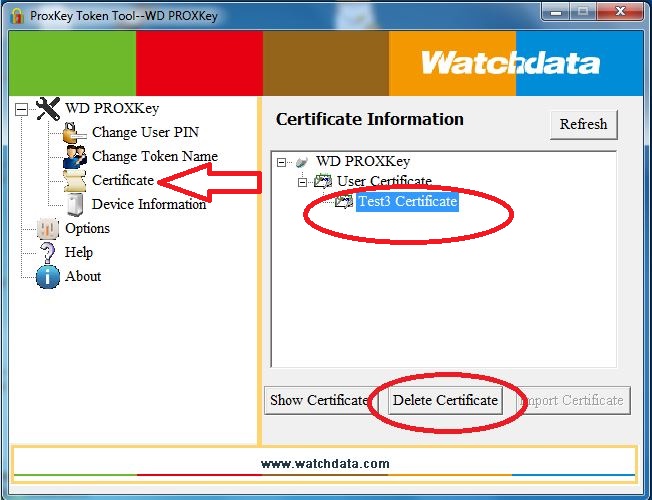Click Delete Certificate button
This screenshot has height=500, width=652.
coord(445,401)
